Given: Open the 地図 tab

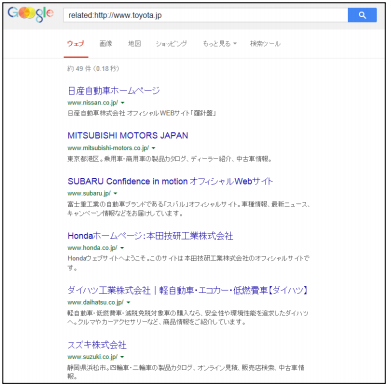Looking at the screenshot, I should (135, 44).
